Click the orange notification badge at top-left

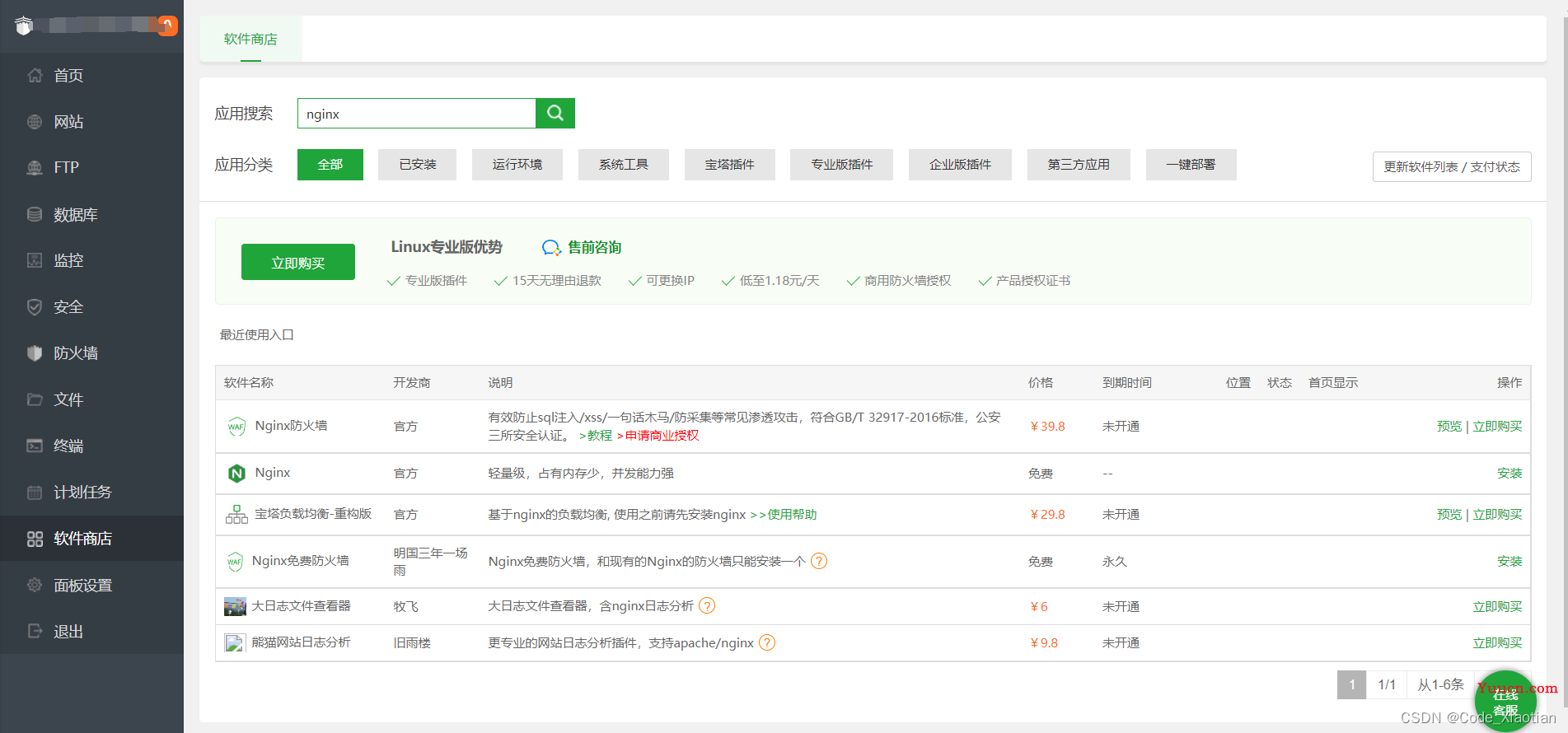[x=168, y=26]
